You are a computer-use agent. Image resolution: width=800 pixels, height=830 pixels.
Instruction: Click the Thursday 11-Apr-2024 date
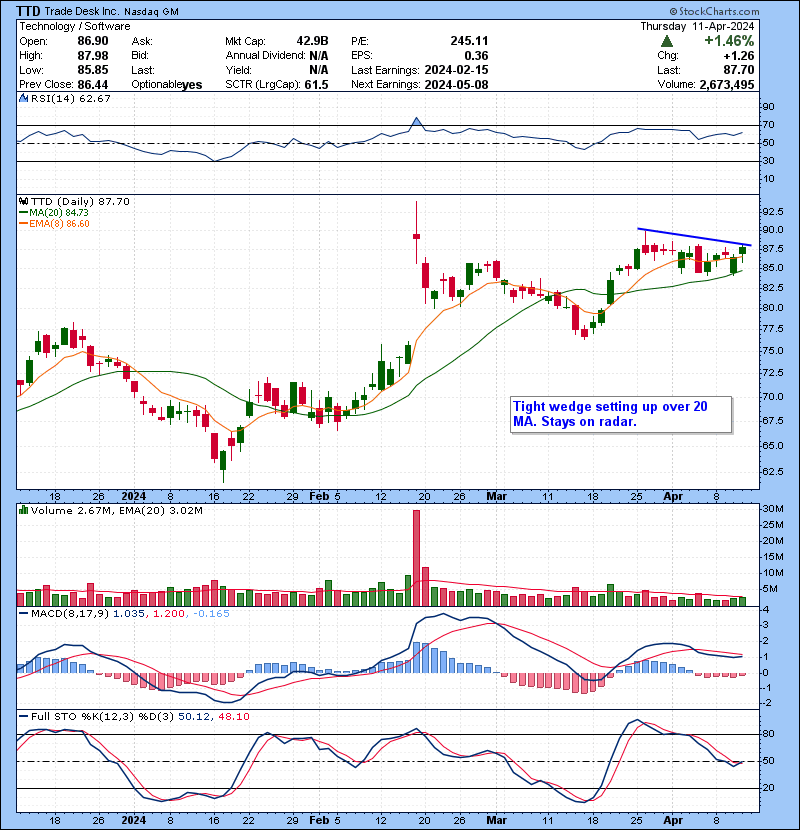697,26
